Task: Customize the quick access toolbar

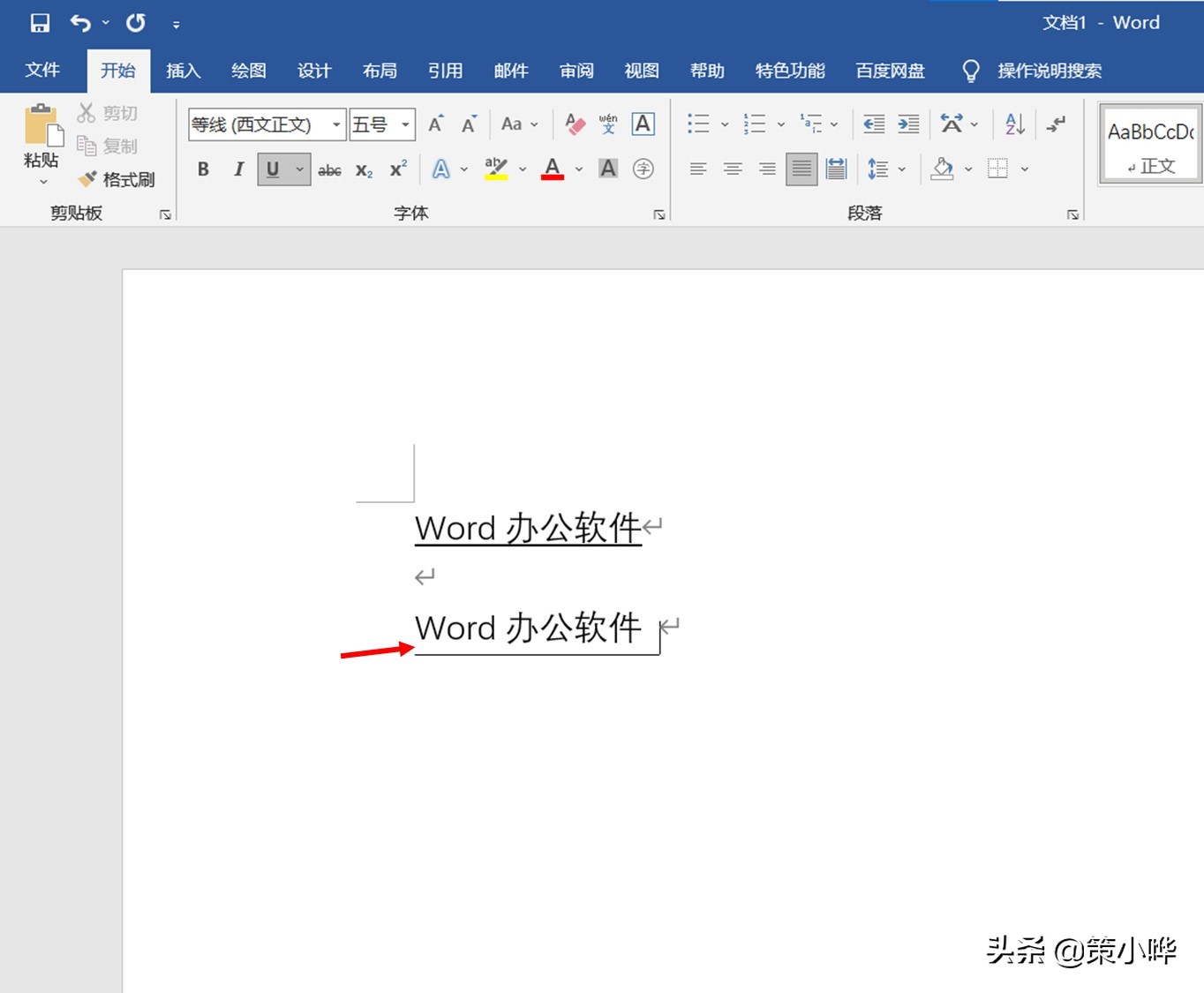Action: [177, 25]
